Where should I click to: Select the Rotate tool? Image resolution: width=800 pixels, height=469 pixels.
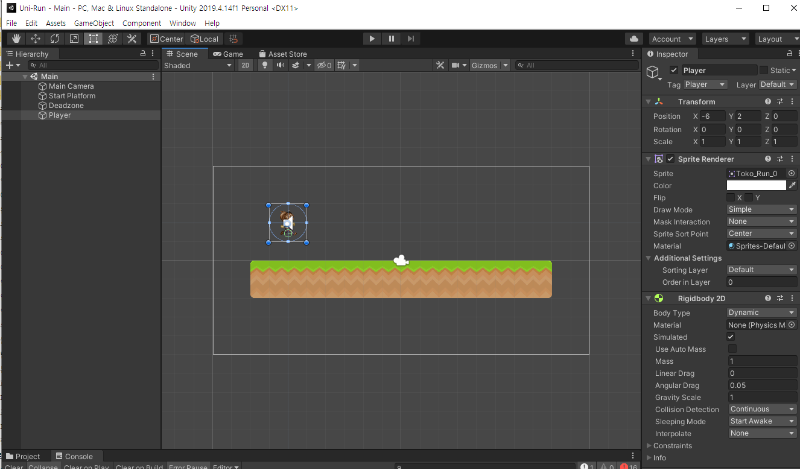click(x=55, y=39)
